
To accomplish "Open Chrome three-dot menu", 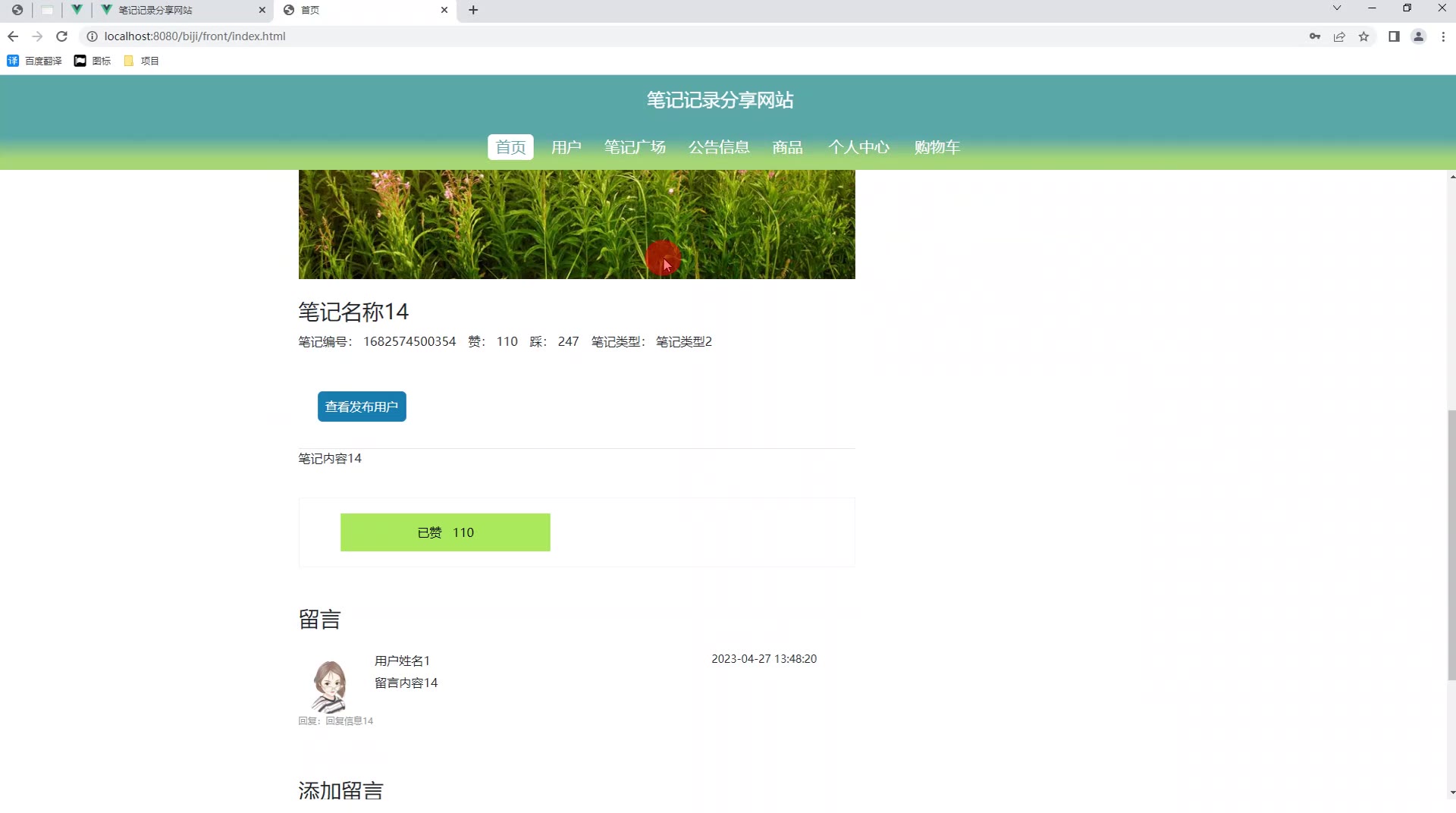I will (1443, 36).
